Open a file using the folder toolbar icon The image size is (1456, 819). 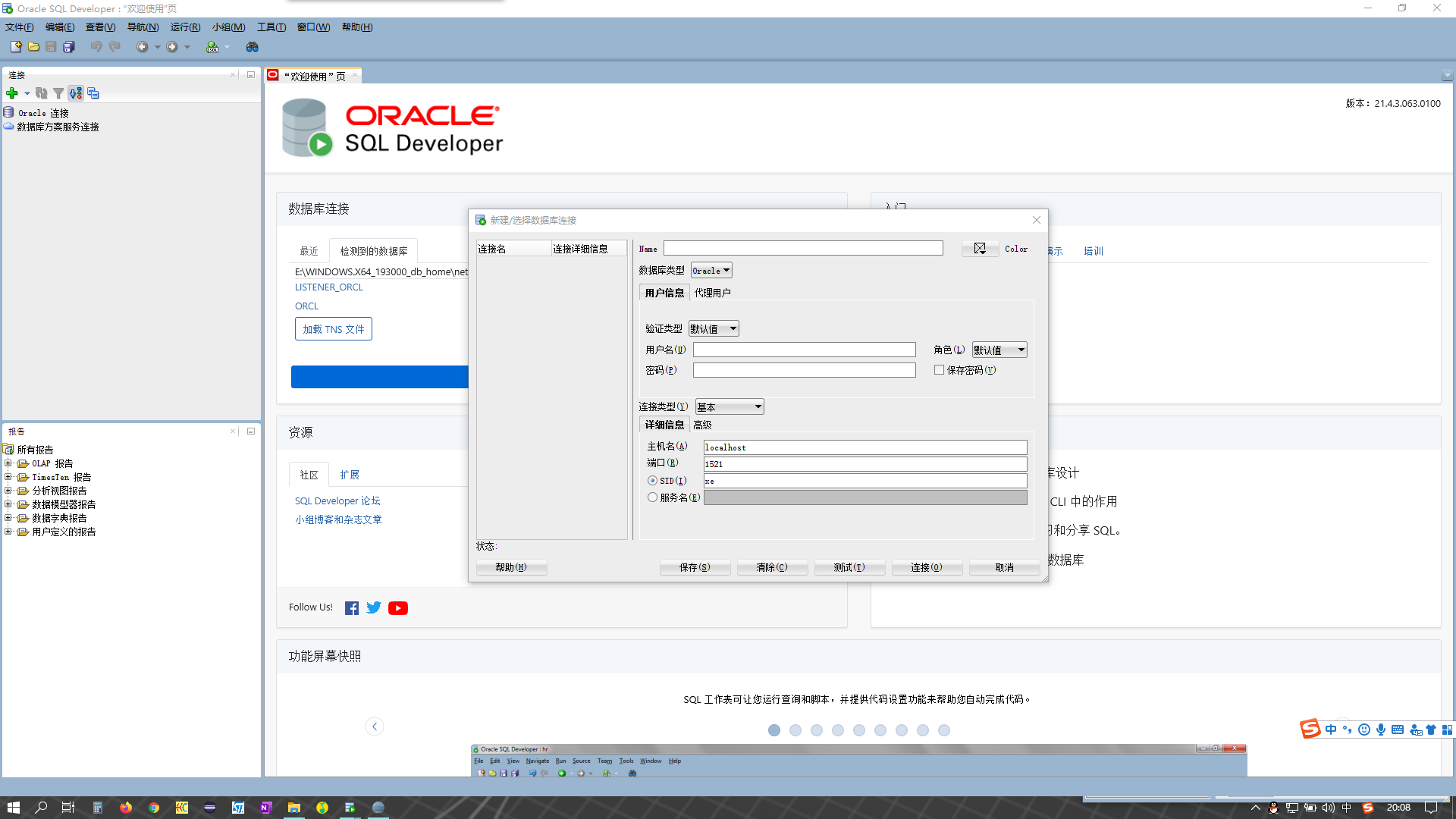tap(34, 46)
